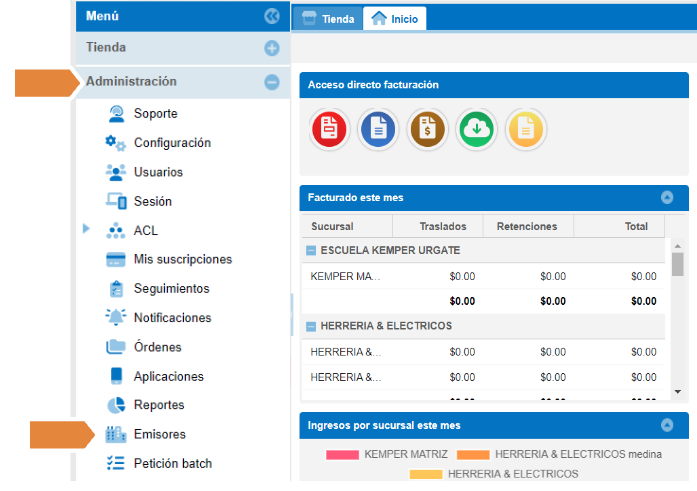The image size is (697, 491).
Task: Expand the ACL tree node arrow
Action: (86, 230)
